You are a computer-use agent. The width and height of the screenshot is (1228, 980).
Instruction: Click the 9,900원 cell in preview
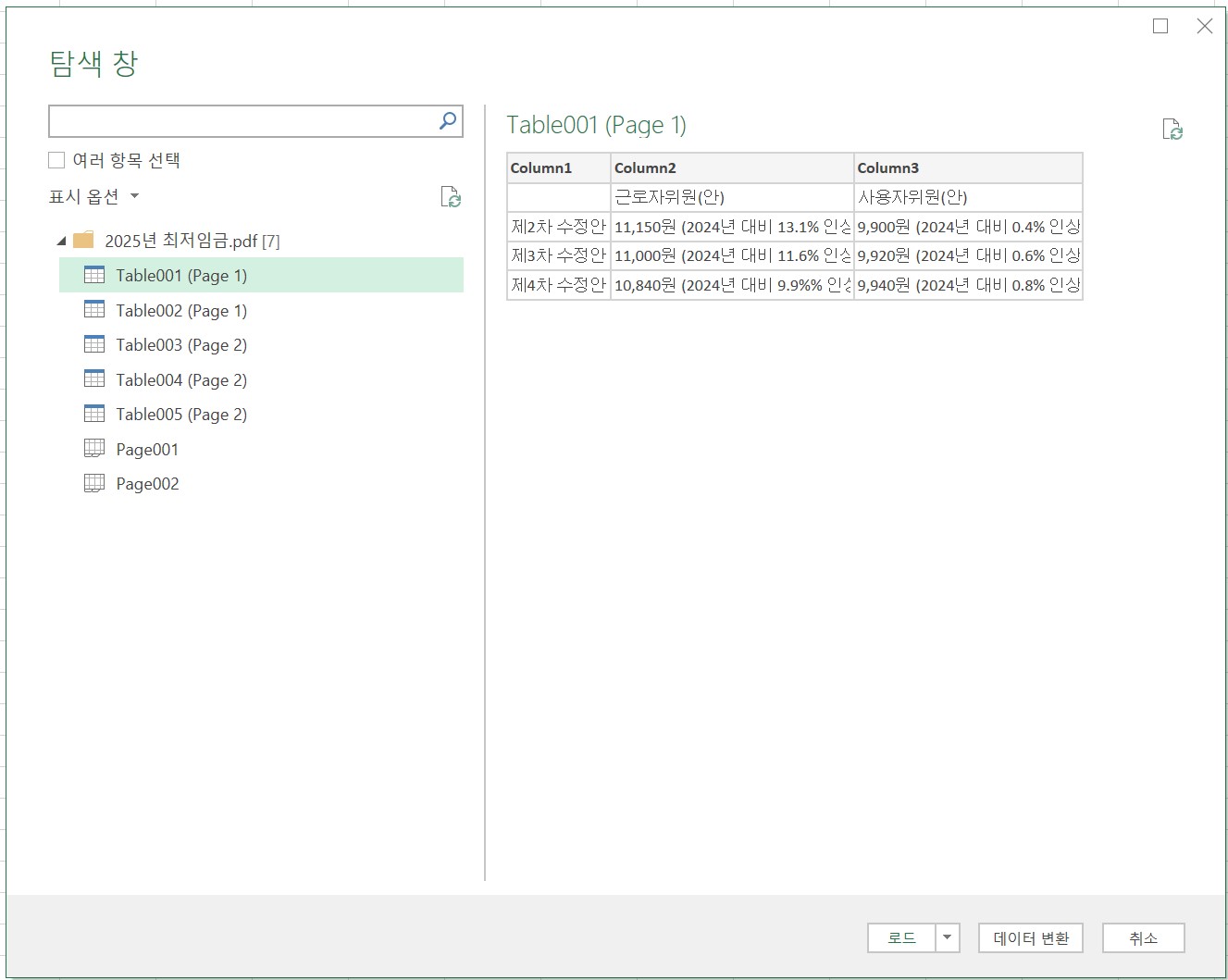[x=968, y=227]
